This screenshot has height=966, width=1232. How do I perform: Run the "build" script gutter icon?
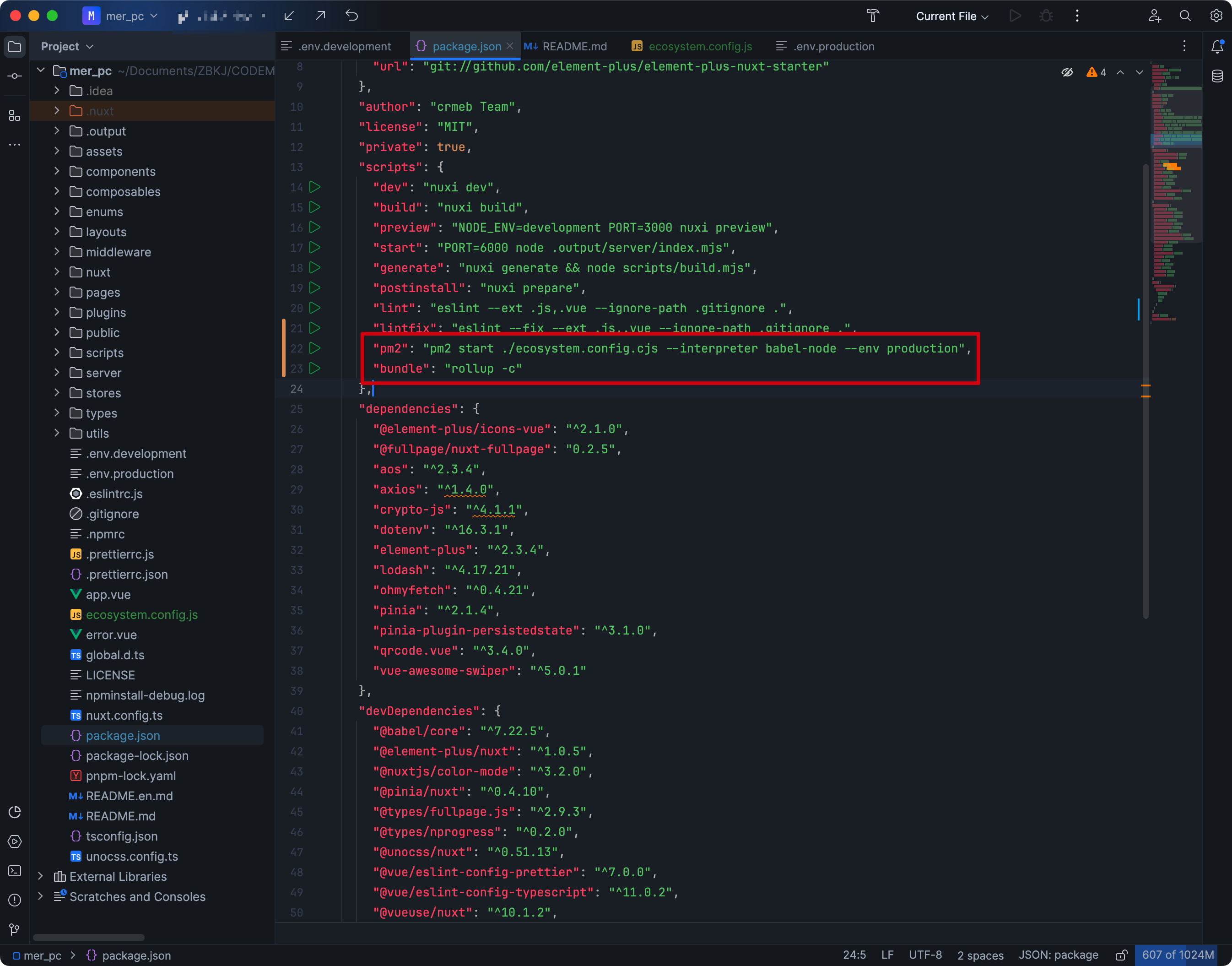coord(315,207)
